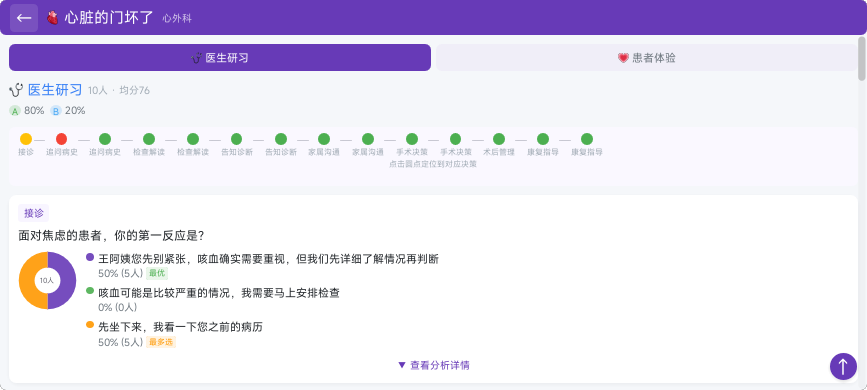Go back with the arrow button
The height and width of the screenshot is (390, 867).
24,18
